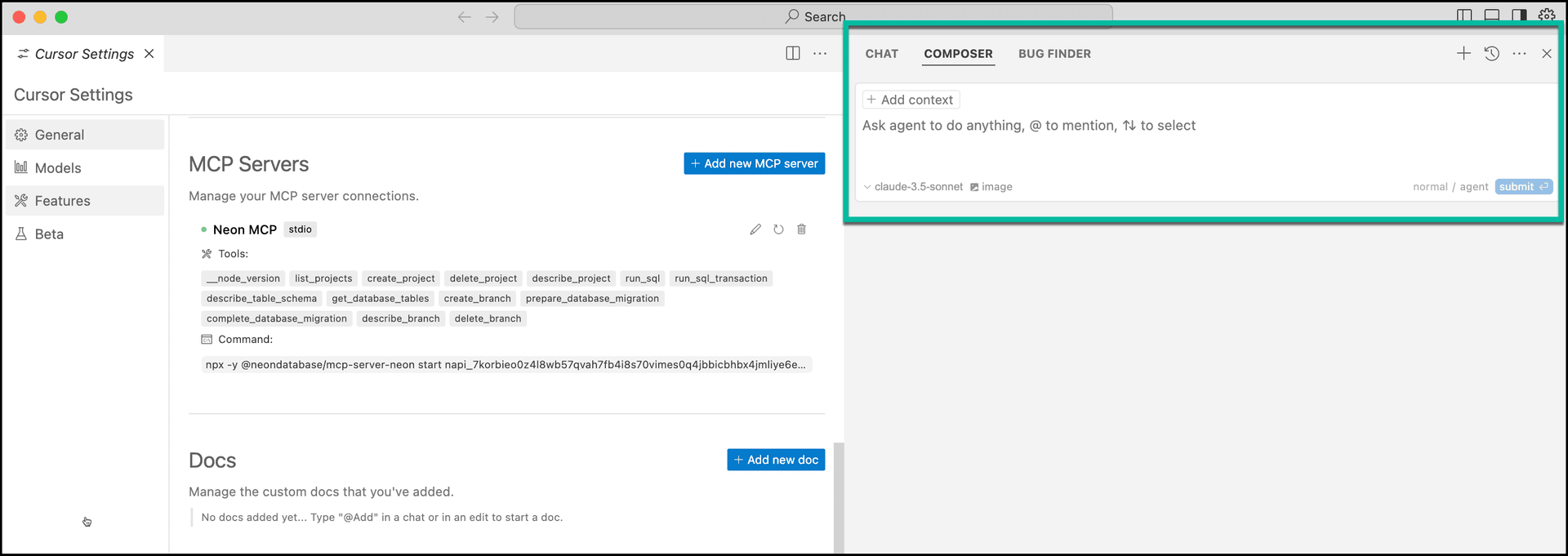Start a new composer with plus icon
1568x556 pixels.
click(1463, 54)
